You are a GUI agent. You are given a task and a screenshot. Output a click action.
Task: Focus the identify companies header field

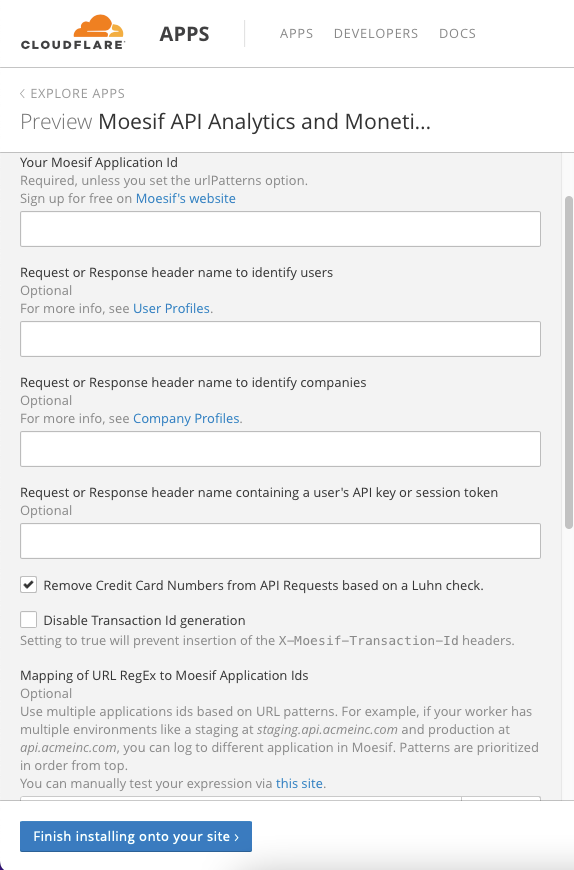[280, 449]
